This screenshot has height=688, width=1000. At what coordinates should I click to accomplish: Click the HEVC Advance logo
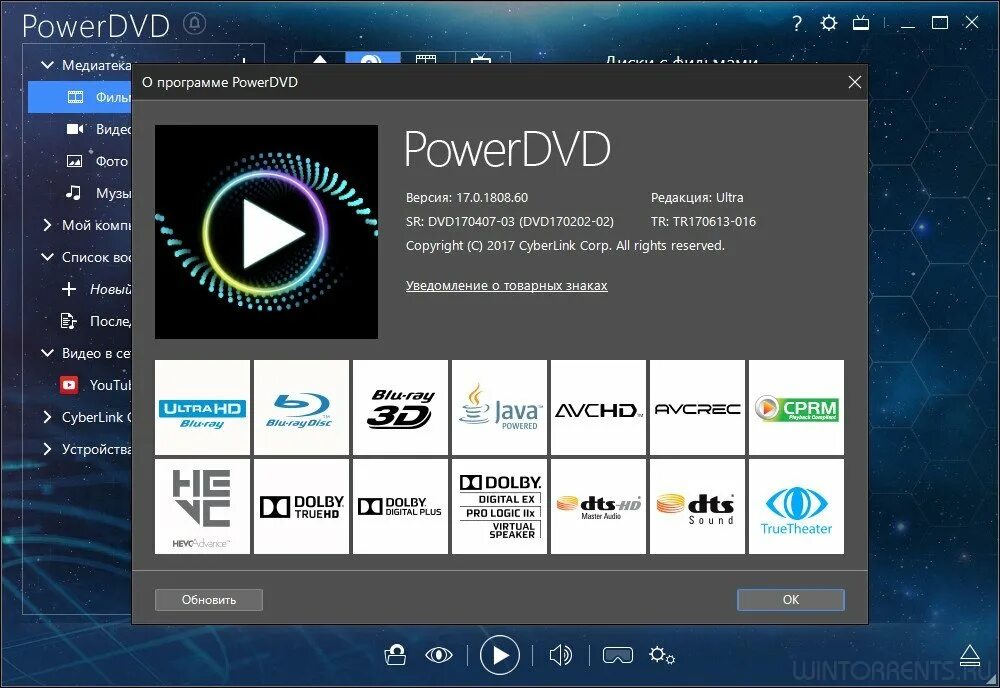pos(202,506)
